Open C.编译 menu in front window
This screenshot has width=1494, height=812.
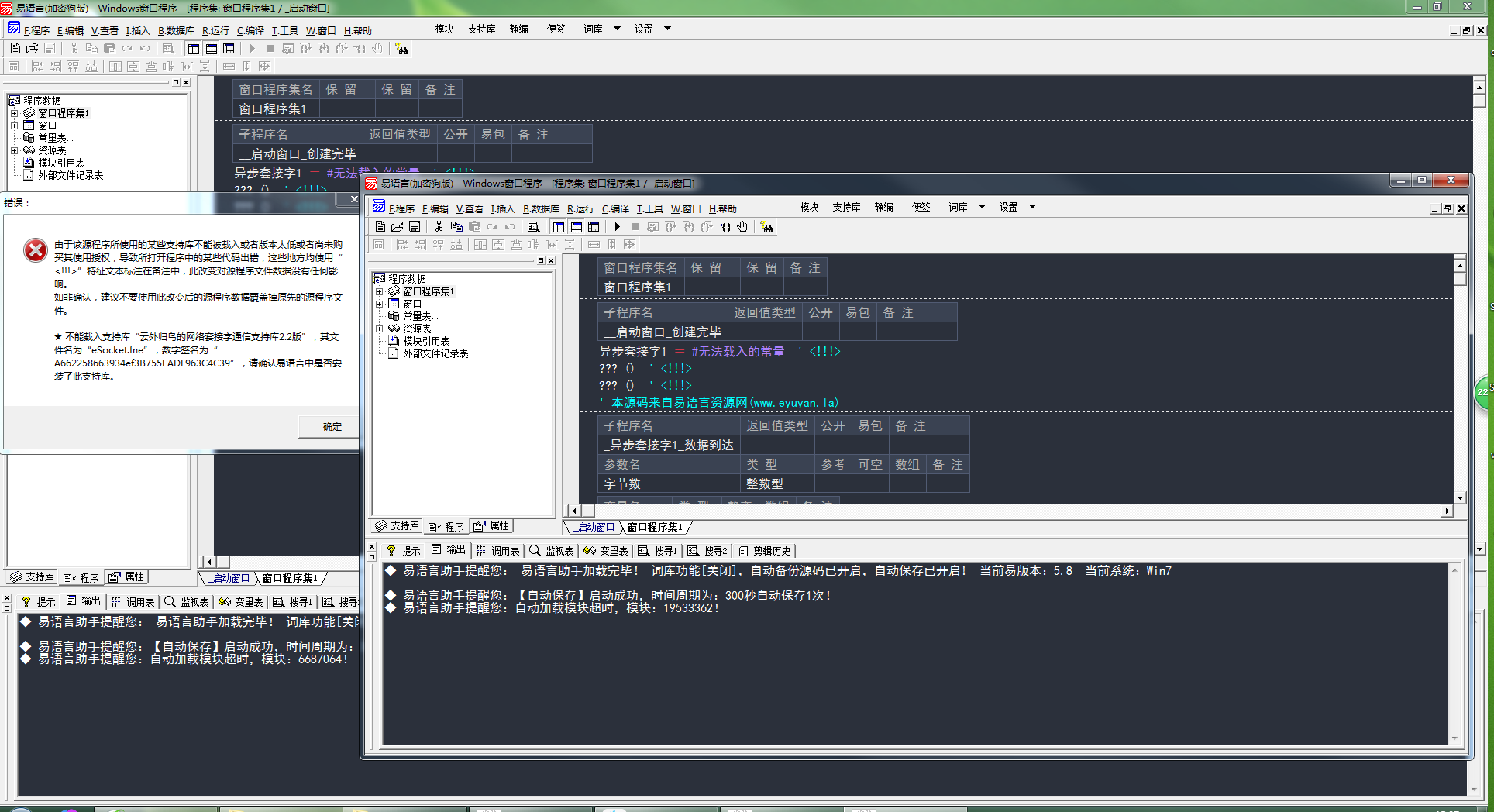pos(615,209)
